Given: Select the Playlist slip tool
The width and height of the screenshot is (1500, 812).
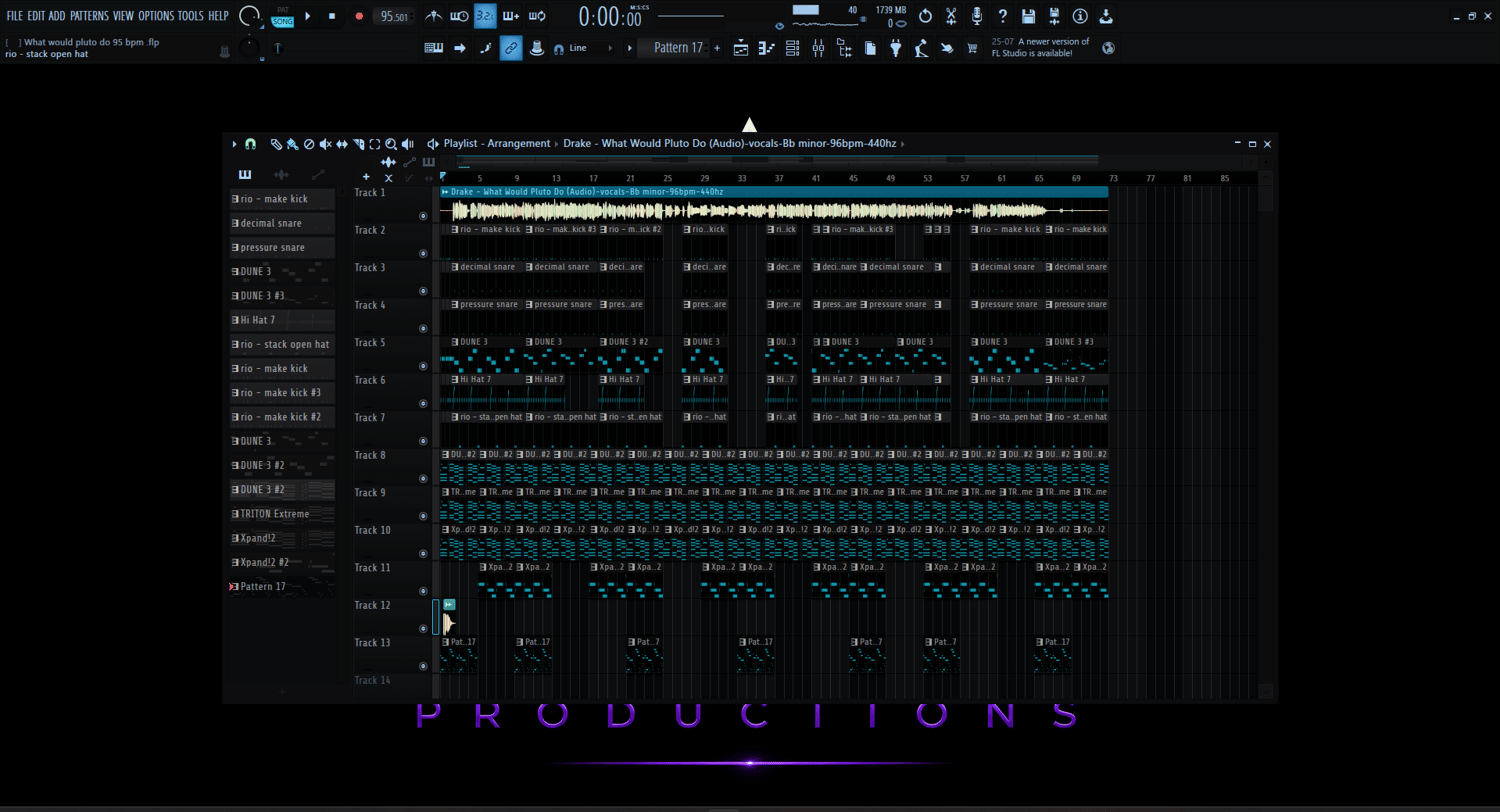Looking at the screenshot, I should coord(342,144).
